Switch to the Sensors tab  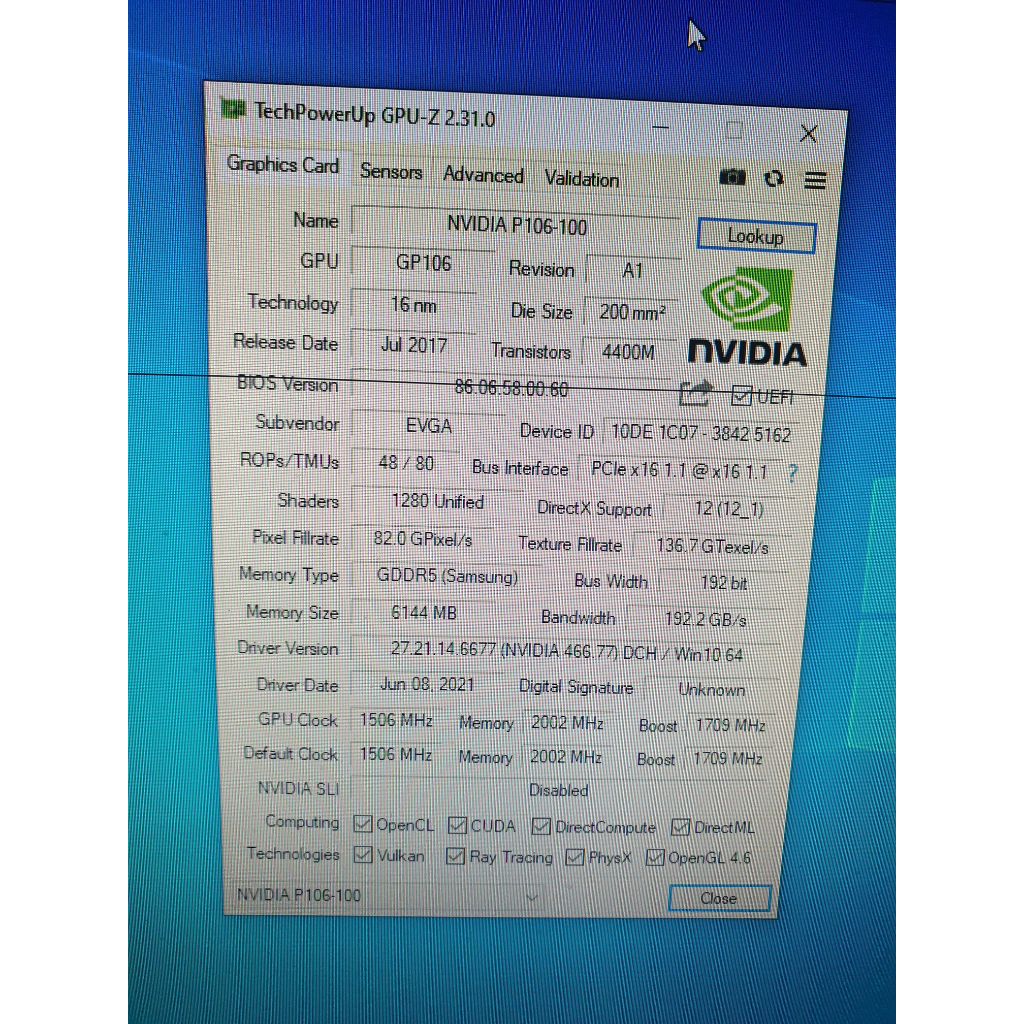391,171
